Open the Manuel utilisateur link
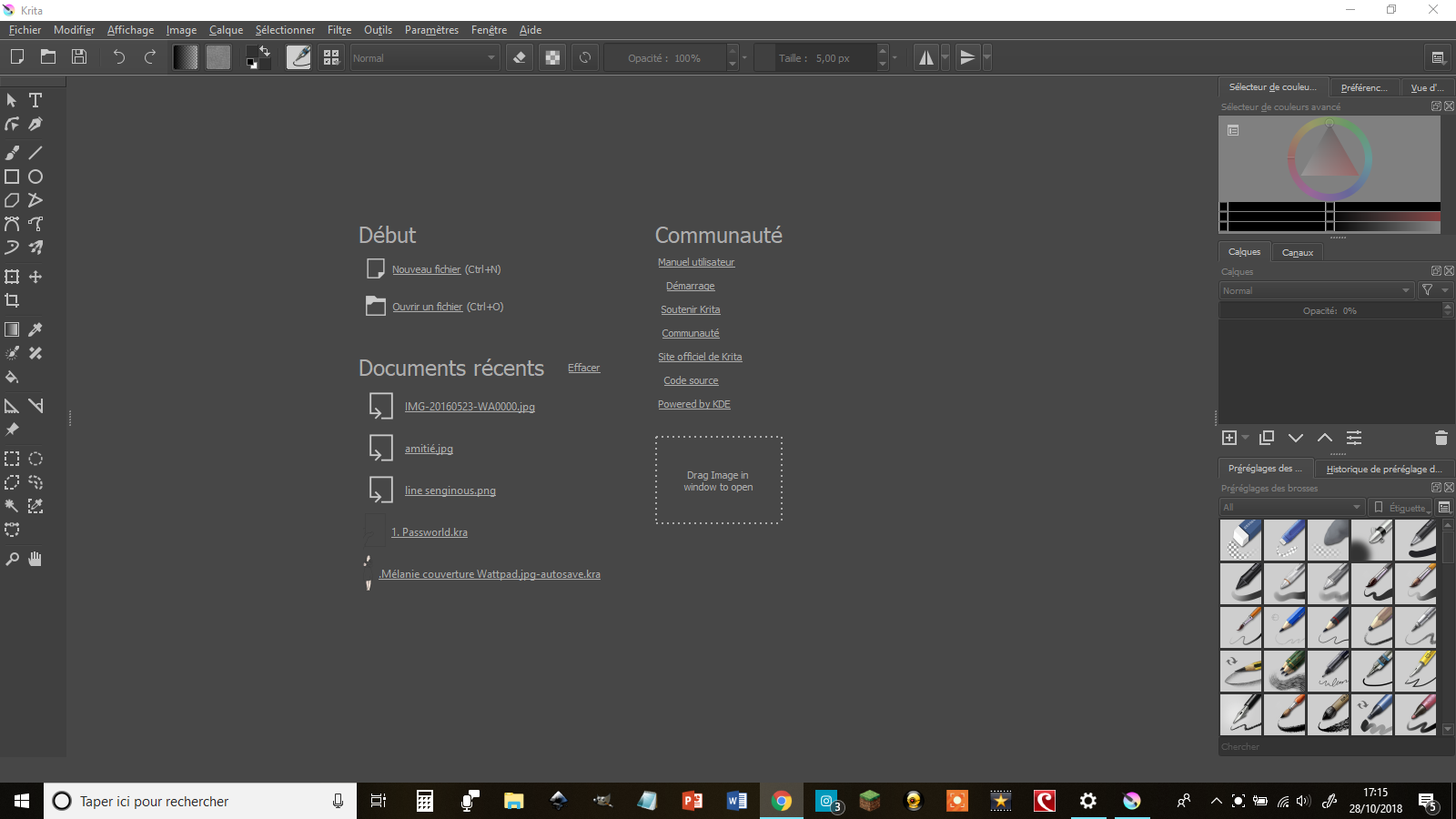Screen dimensions: 1456x819 (696, 262)
